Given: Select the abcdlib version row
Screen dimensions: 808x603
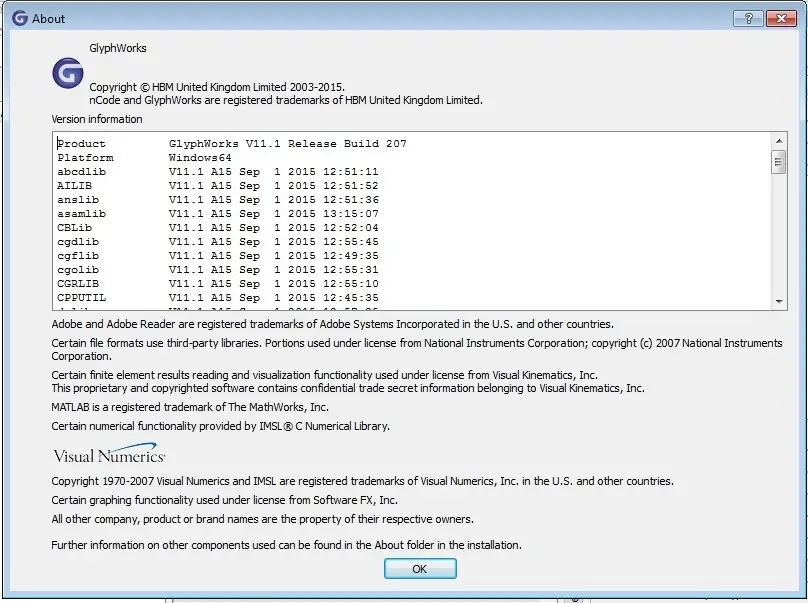Looking at the screenshot, I should [x=217, y=172].
